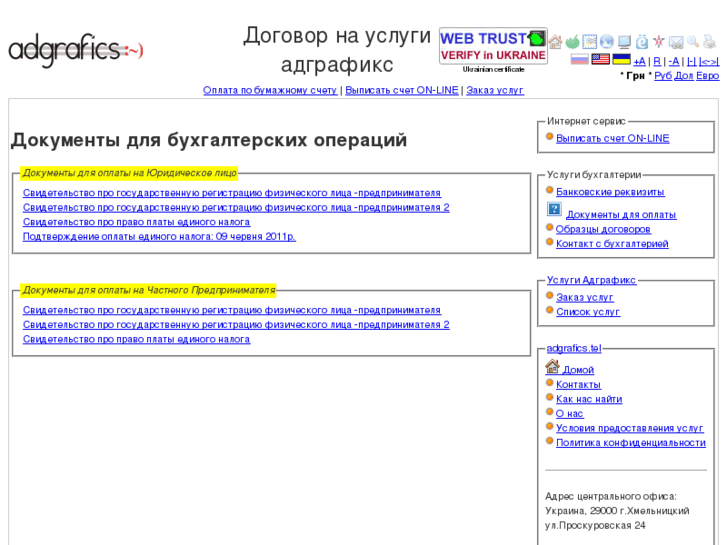727x545 pixels.
Task: Open Выписать счет ON-LINE in the Интернет сервис box
Action: (x=612, y=138)
